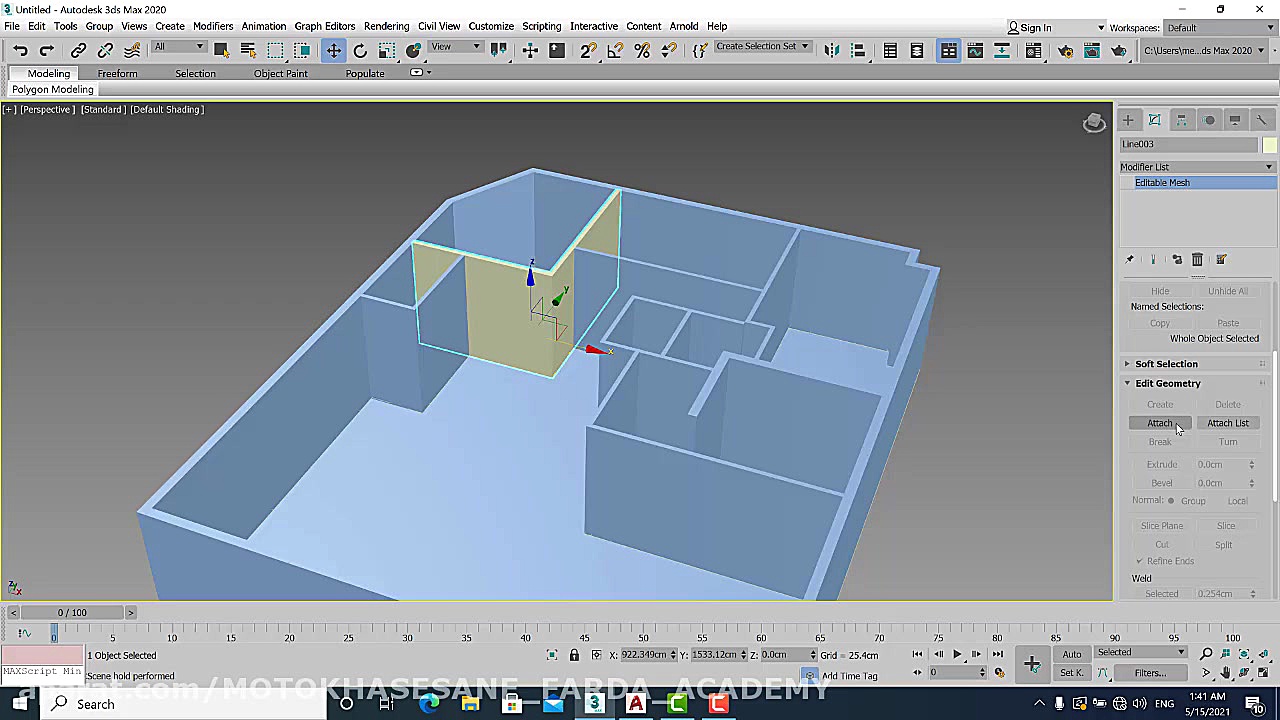Image resolution: width=1280 pixels, height=720 pixels.
Task: Click the Undo arrow icon
Action: coord(20,50)
